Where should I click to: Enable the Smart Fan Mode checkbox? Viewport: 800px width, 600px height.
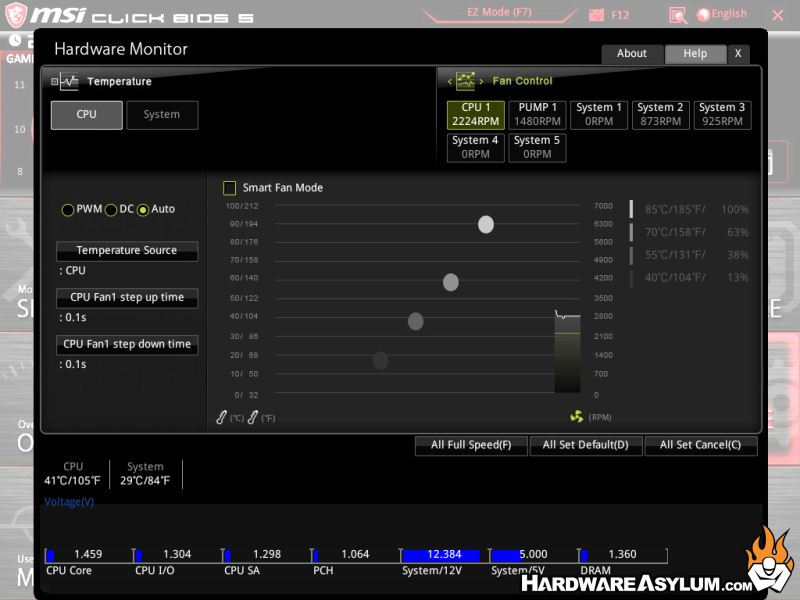click(230, 188)
